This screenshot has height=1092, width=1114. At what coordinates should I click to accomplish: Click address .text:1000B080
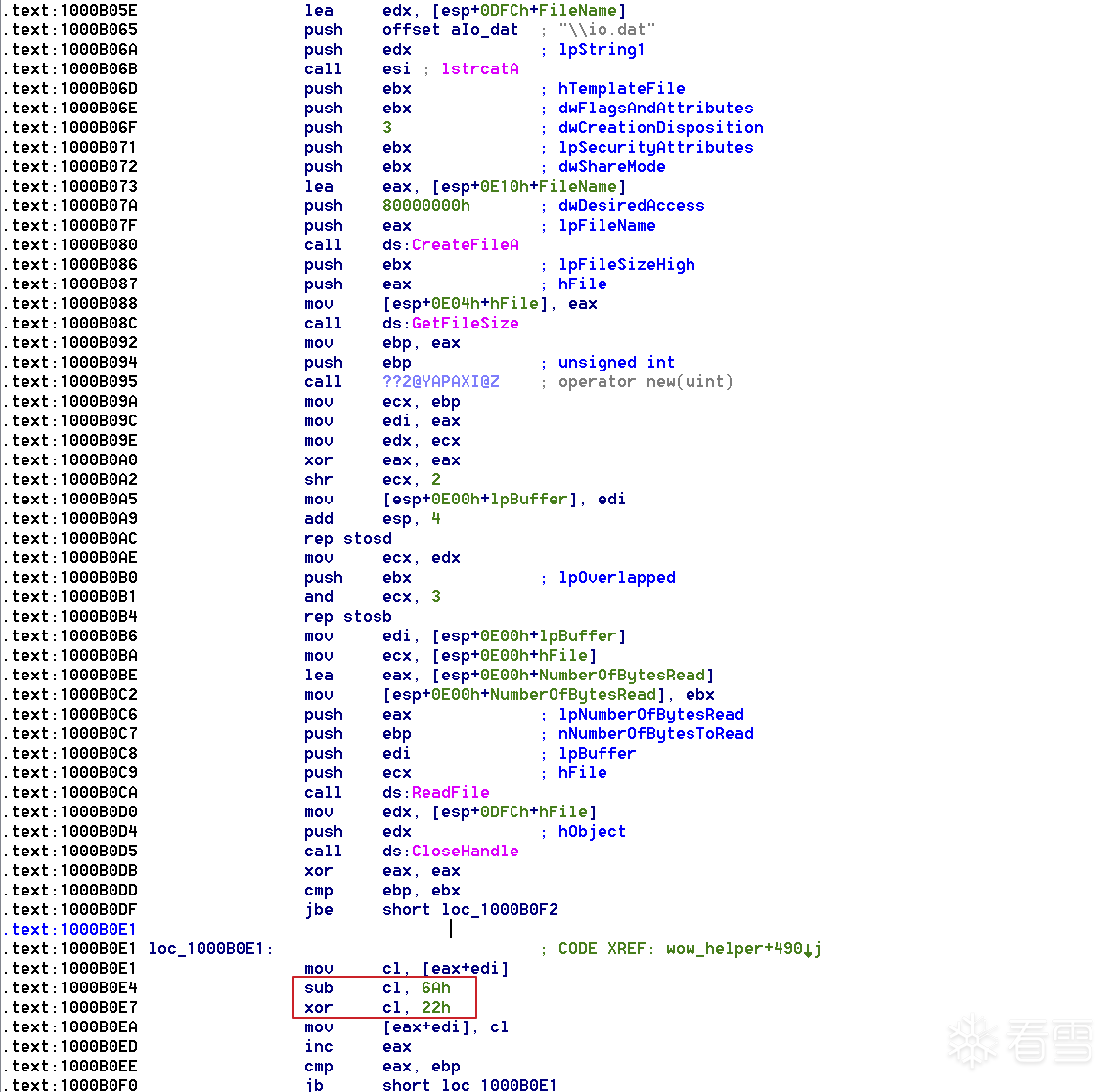[70, 245]
